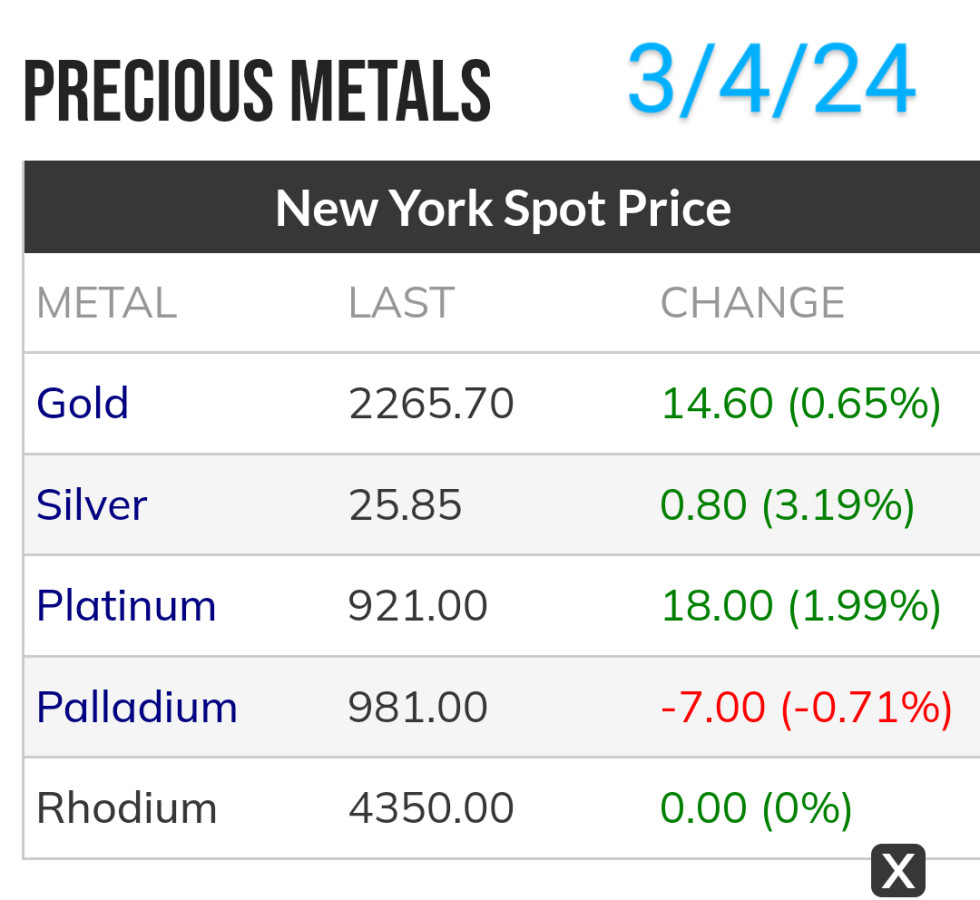This screenshot has width=980, height=900.
Task: Select Platinum last price 921.00
Action: [x=418, y=606]
